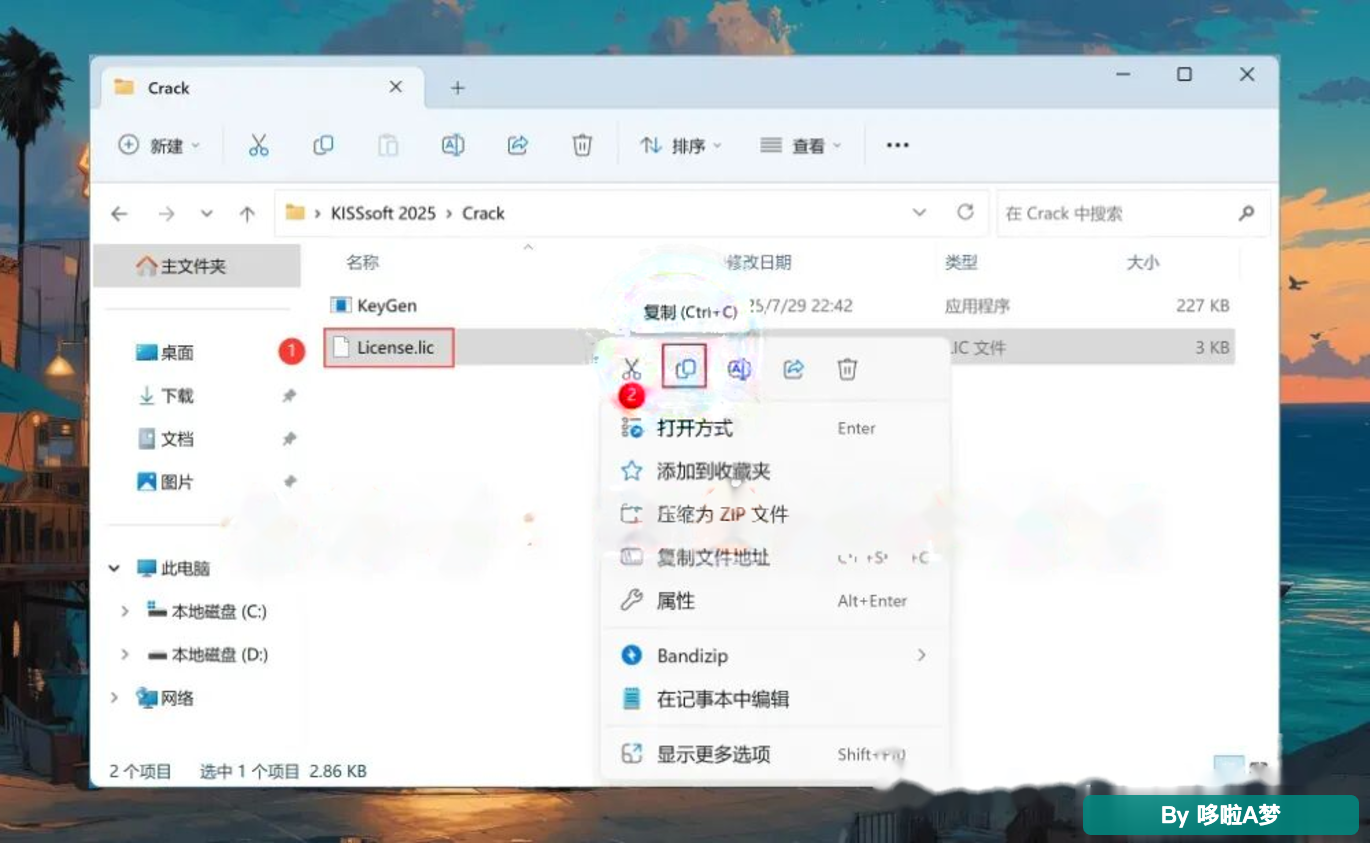
Task: Expand the 本地磁盘 (D:) node
Action: 124,654
